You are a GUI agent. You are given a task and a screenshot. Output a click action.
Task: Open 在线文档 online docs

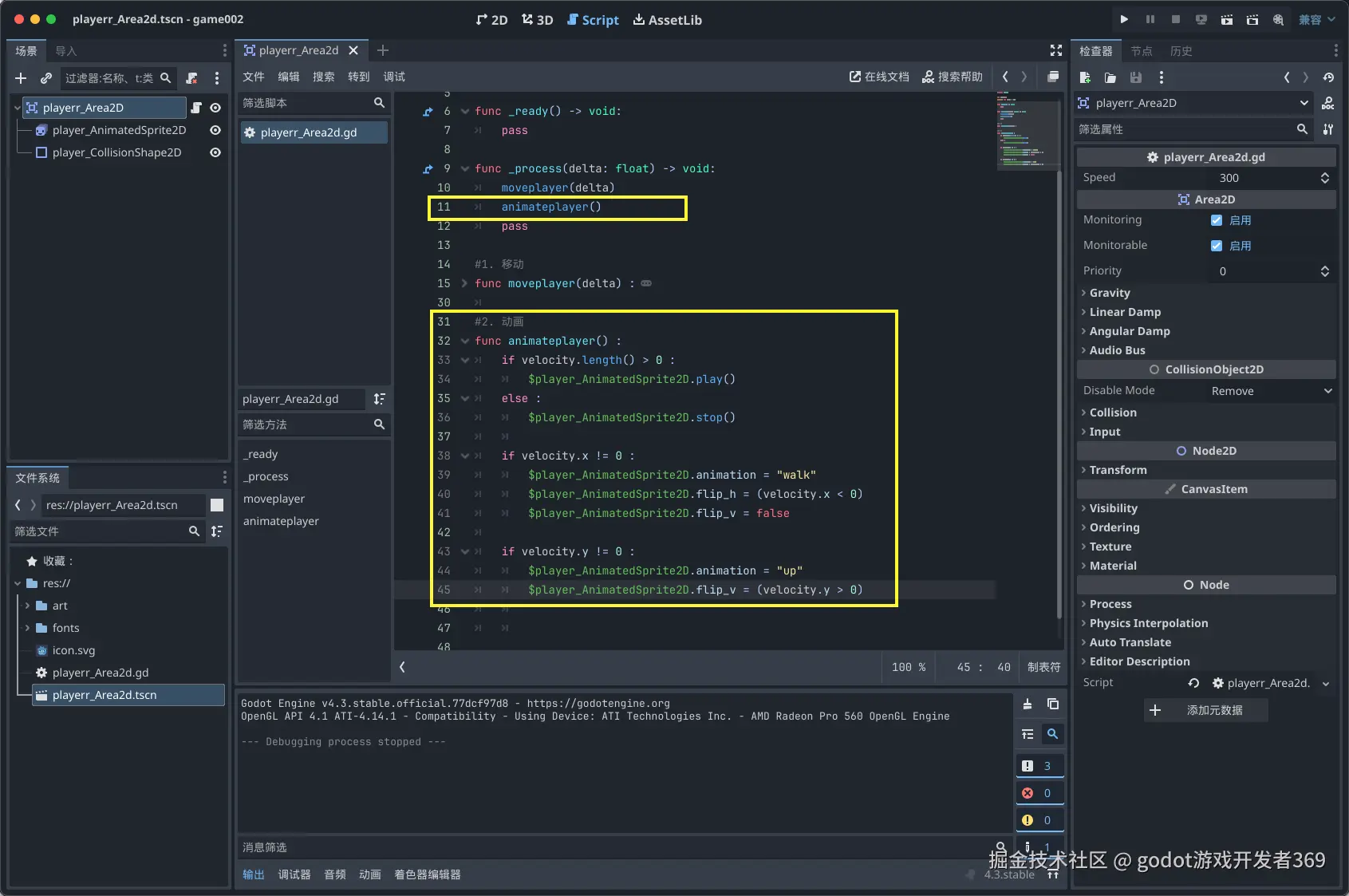point(879,77)
